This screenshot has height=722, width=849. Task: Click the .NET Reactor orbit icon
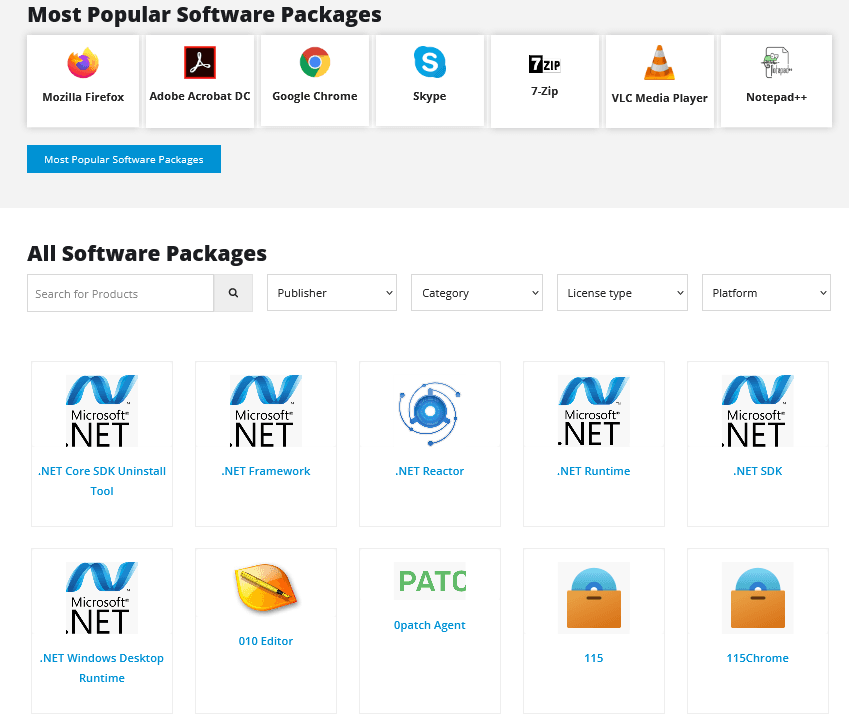[x=430, y=414]
